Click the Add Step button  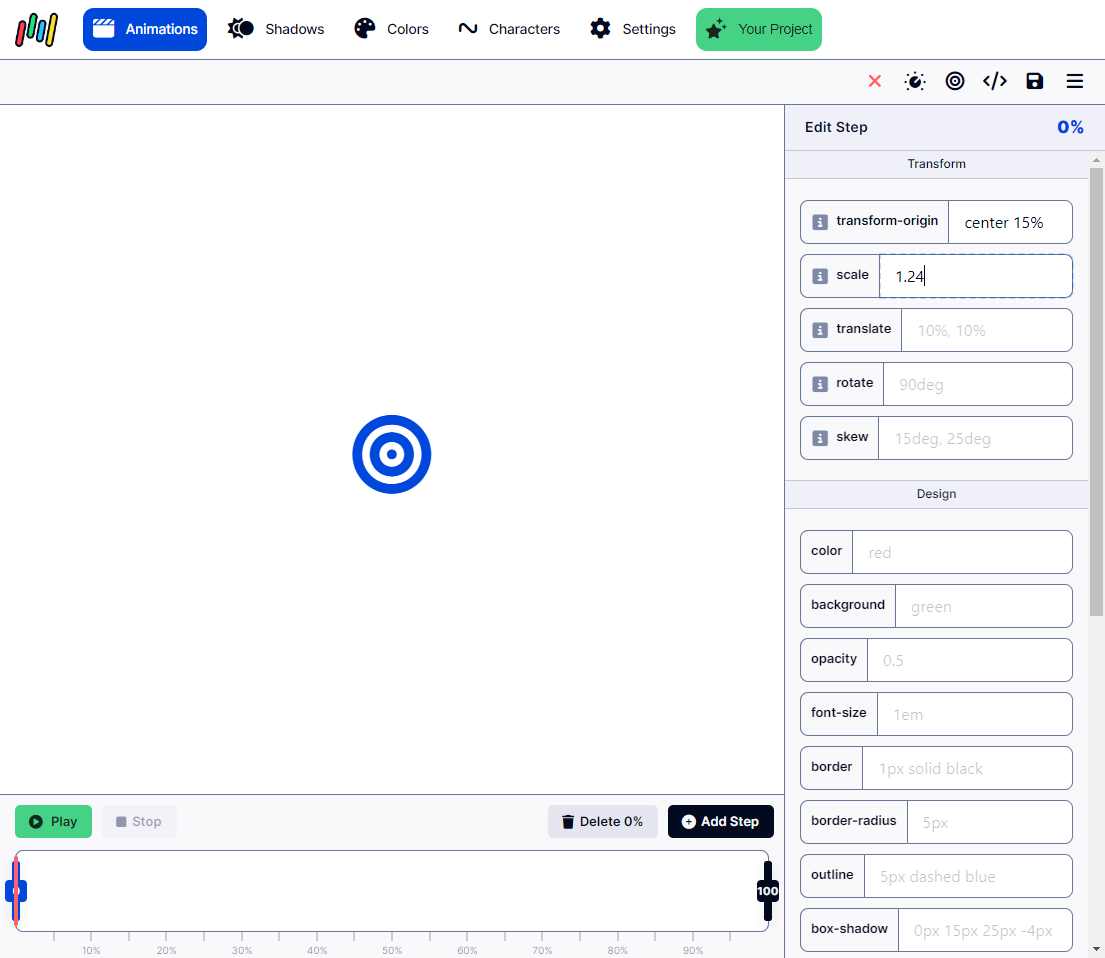720,821
